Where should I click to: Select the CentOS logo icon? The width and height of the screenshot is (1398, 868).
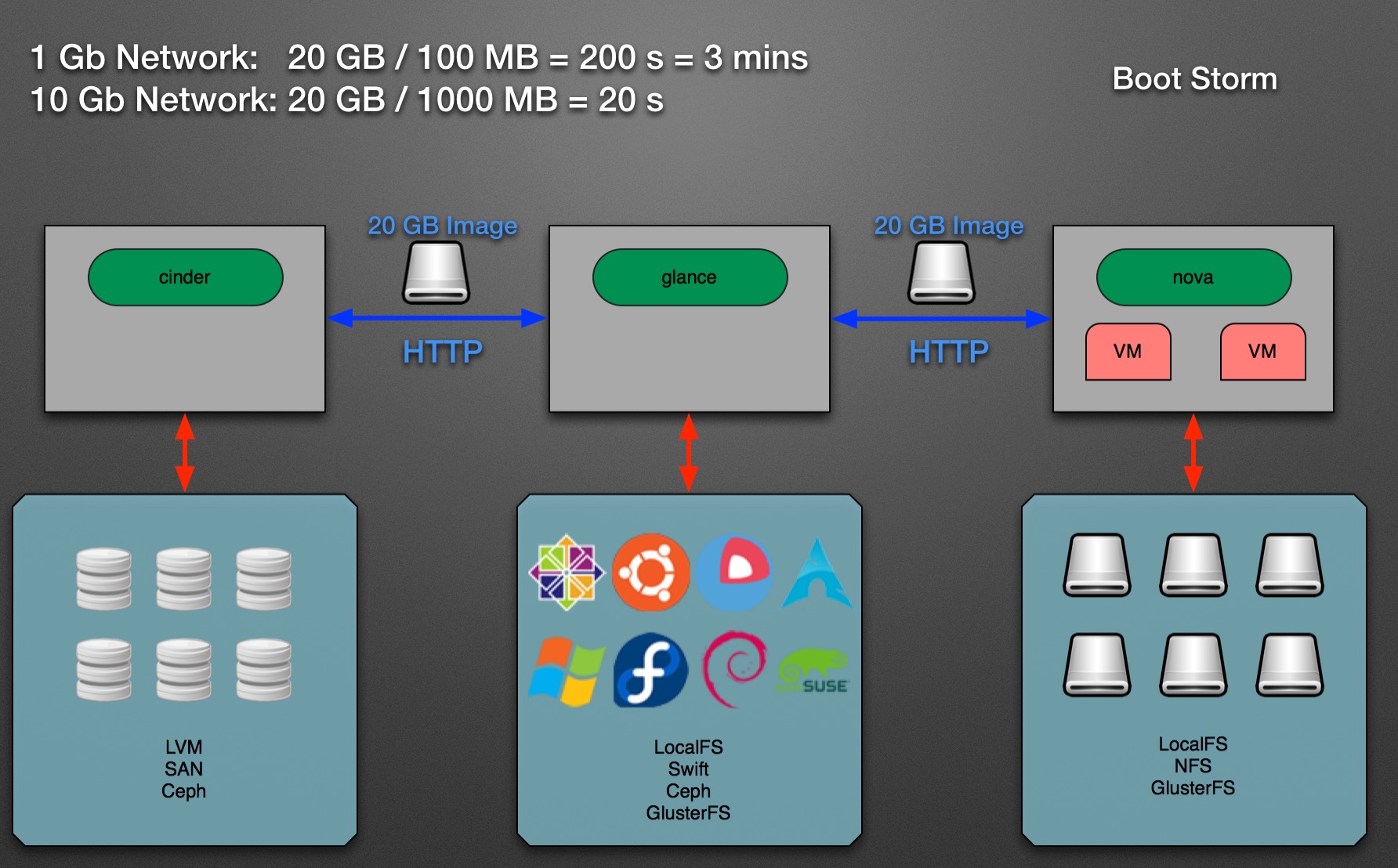pos(566,573)
